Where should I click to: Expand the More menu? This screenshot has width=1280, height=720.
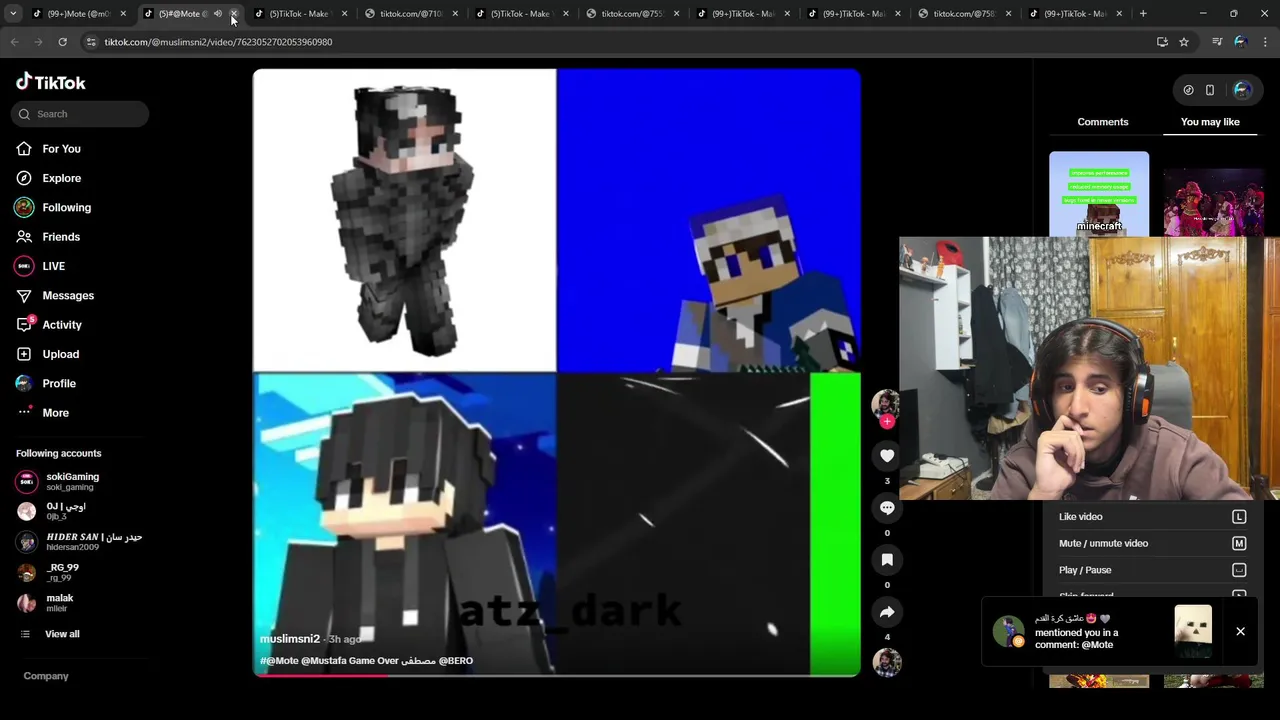[55, 413]
